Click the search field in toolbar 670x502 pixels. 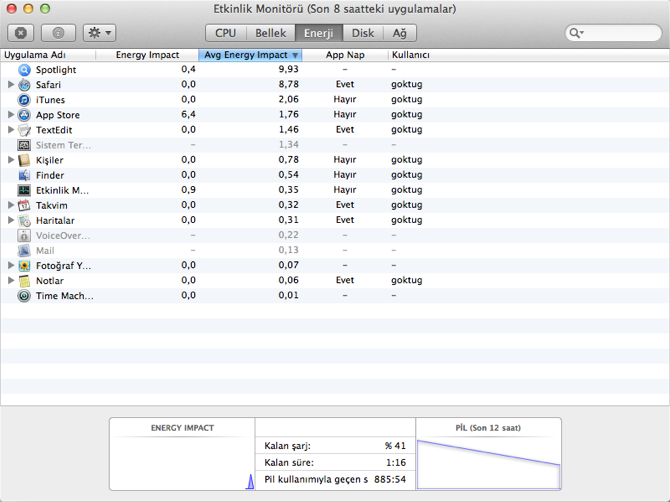click(613, 33)
